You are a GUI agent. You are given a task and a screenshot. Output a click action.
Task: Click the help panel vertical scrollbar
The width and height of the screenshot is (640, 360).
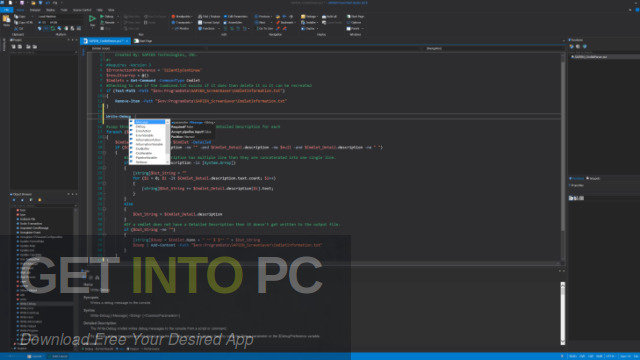pyautogui.click(x=563, y=313)
